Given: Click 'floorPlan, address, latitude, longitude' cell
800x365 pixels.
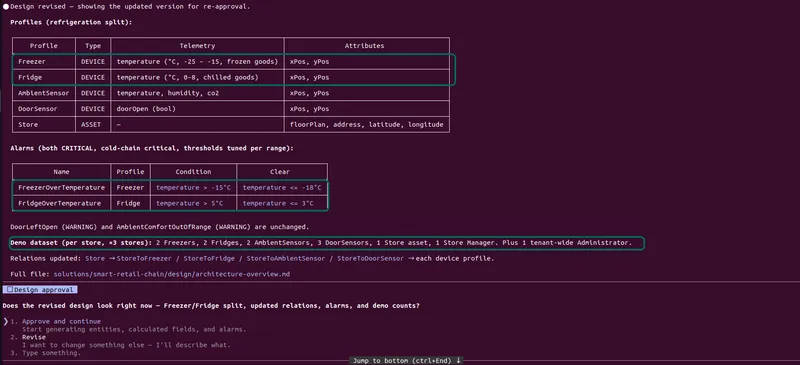Looking at the screenshot, I should (x=367, y=125).
